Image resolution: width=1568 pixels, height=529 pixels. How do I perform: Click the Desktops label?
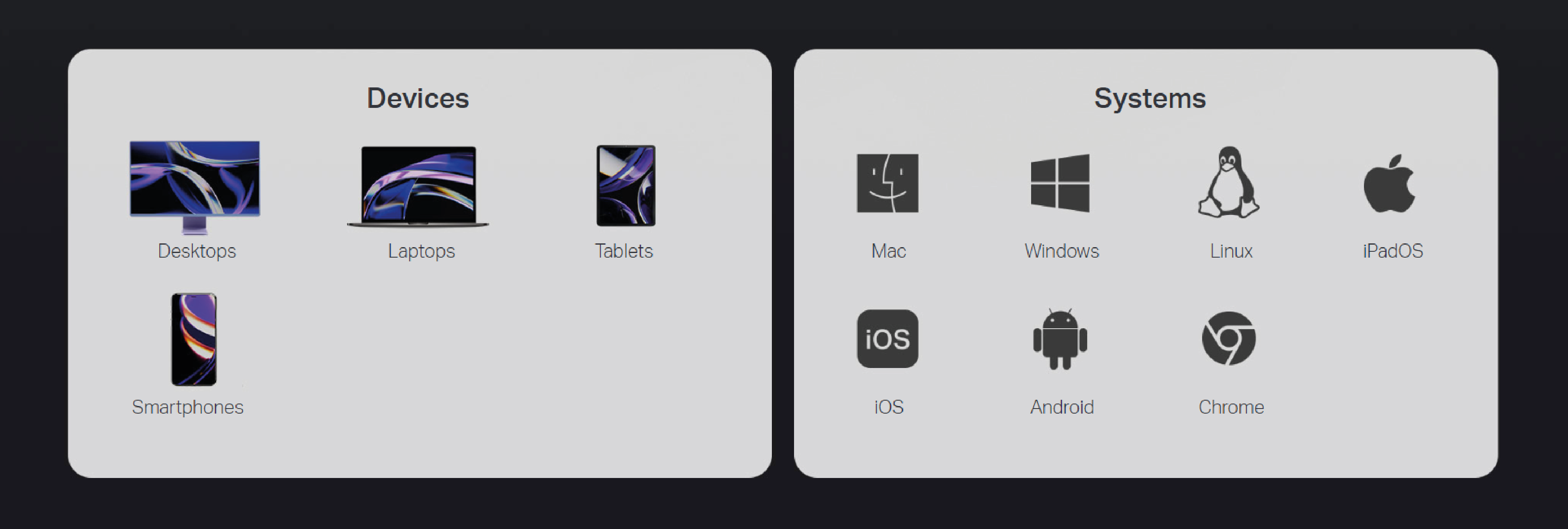coord(197,251)
